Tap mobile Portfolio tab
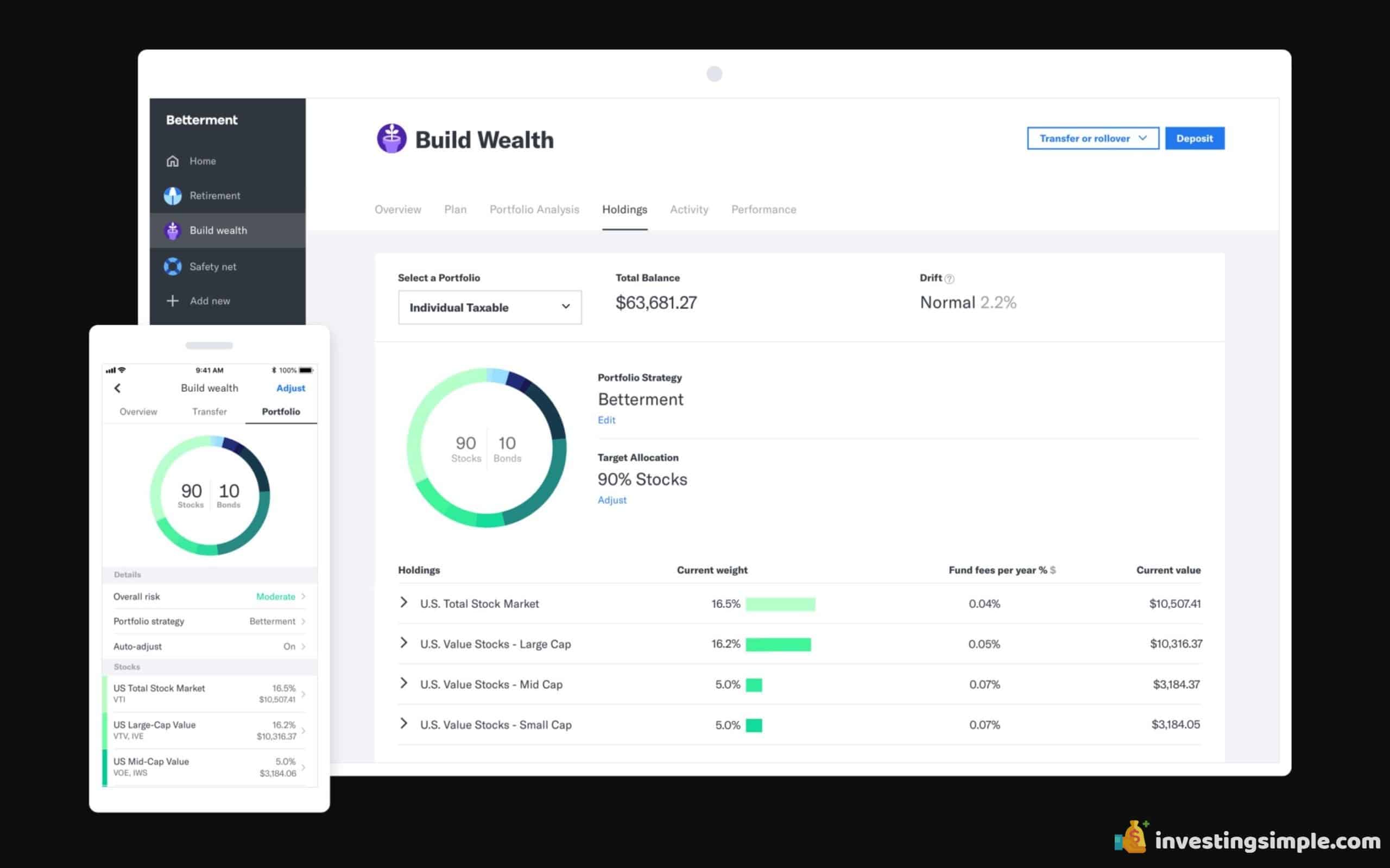Viewport: 1390px width, 868px height. (281, 411)
